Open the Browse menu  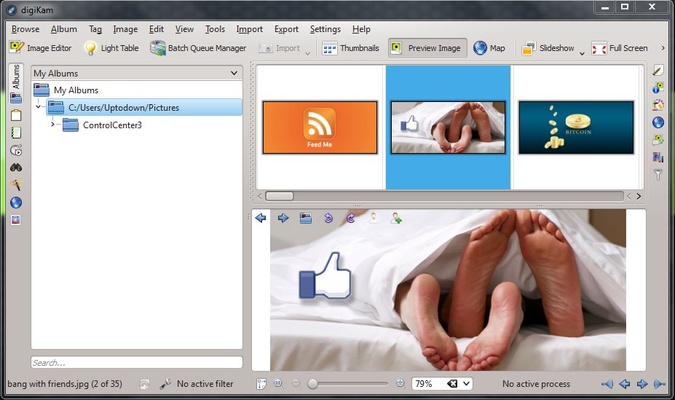click(x=25, y=29)
